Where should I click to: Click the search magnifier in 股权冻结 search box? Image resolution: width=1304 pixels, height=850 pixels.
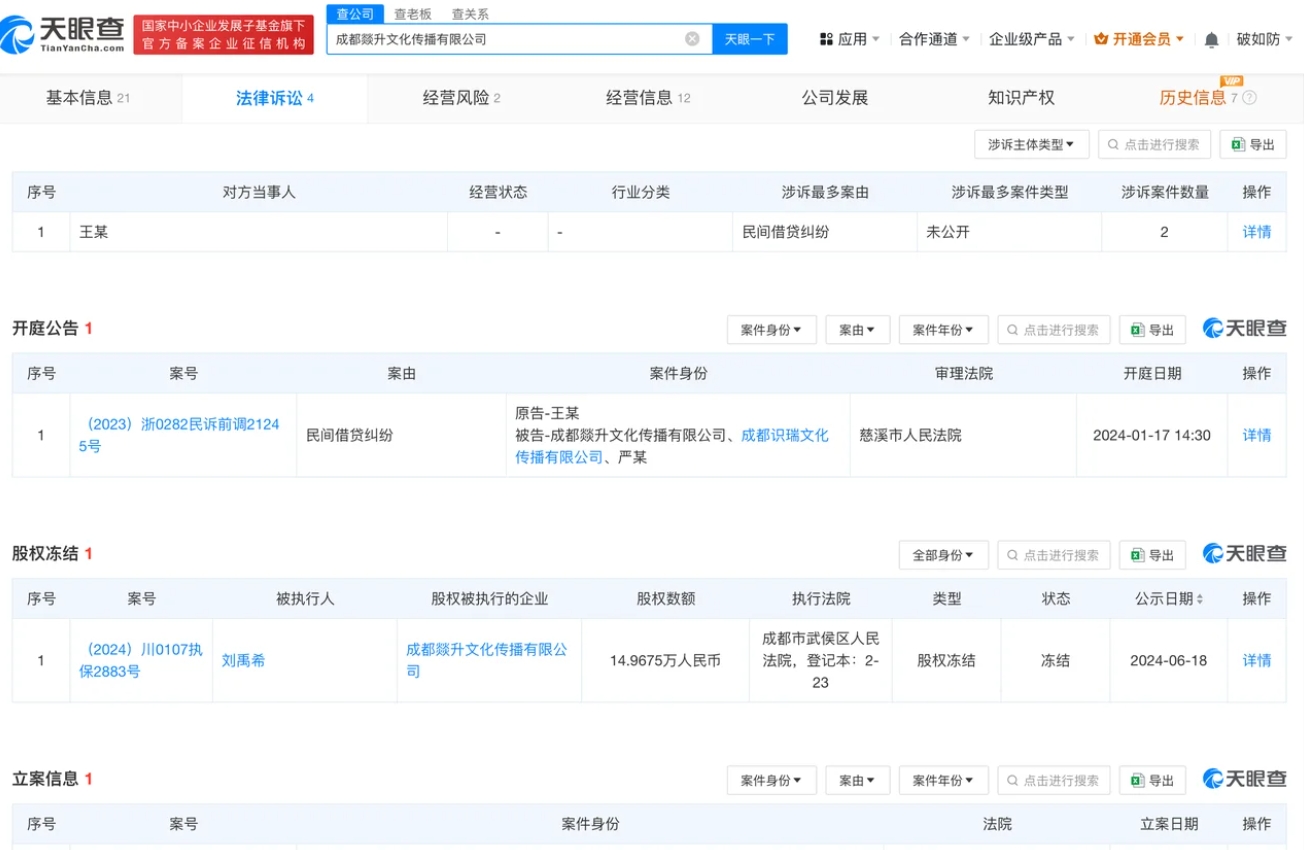coord(1013,555)
